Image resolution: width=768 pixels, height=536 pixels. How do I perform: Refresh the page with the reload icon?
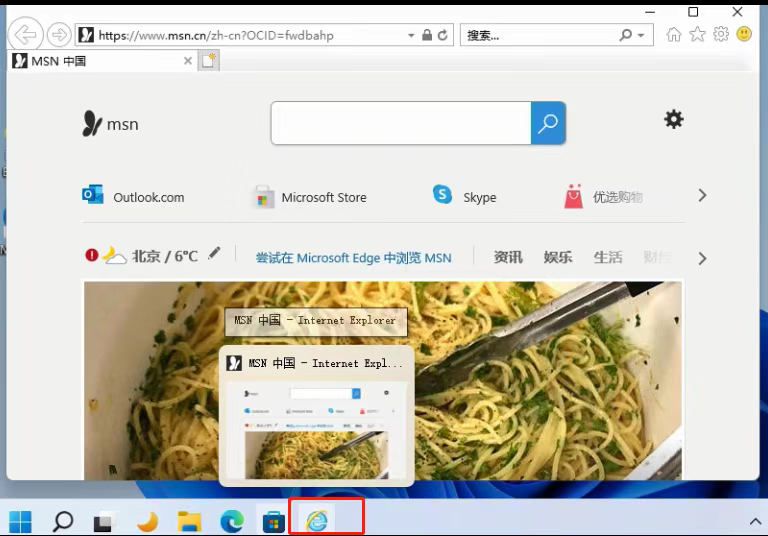point(442,35)
